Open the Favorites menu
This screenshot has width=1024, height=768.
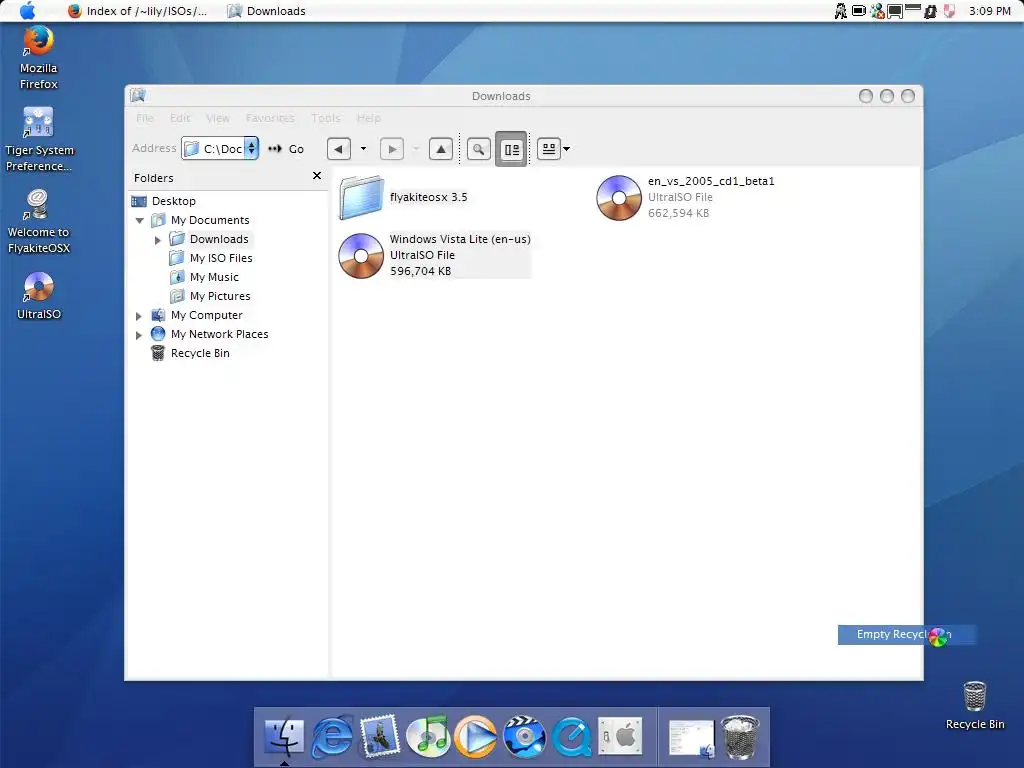pyautogui.click(x=270, y=118)
